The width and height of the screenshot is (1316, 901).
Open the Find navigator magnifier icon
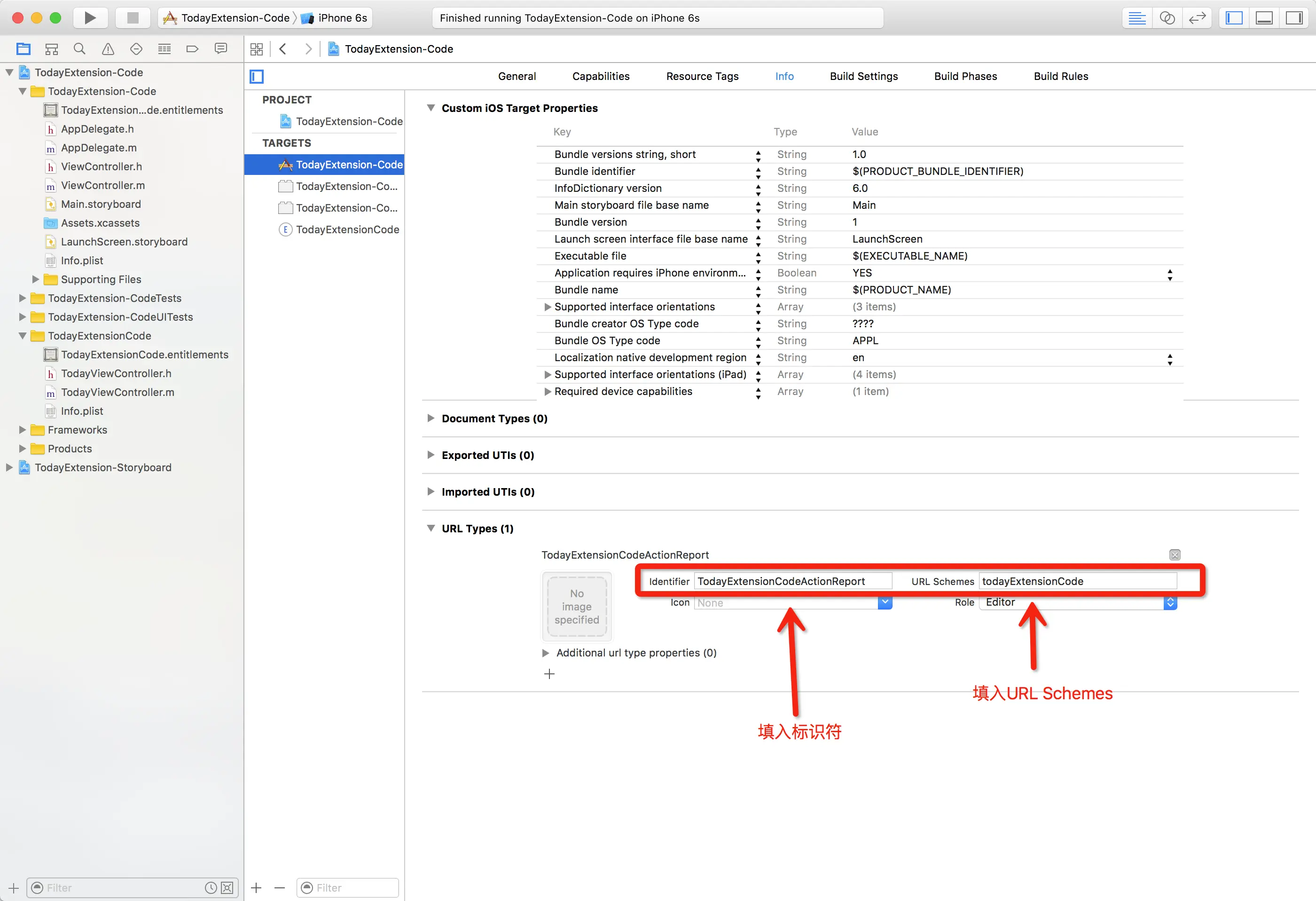79,49
